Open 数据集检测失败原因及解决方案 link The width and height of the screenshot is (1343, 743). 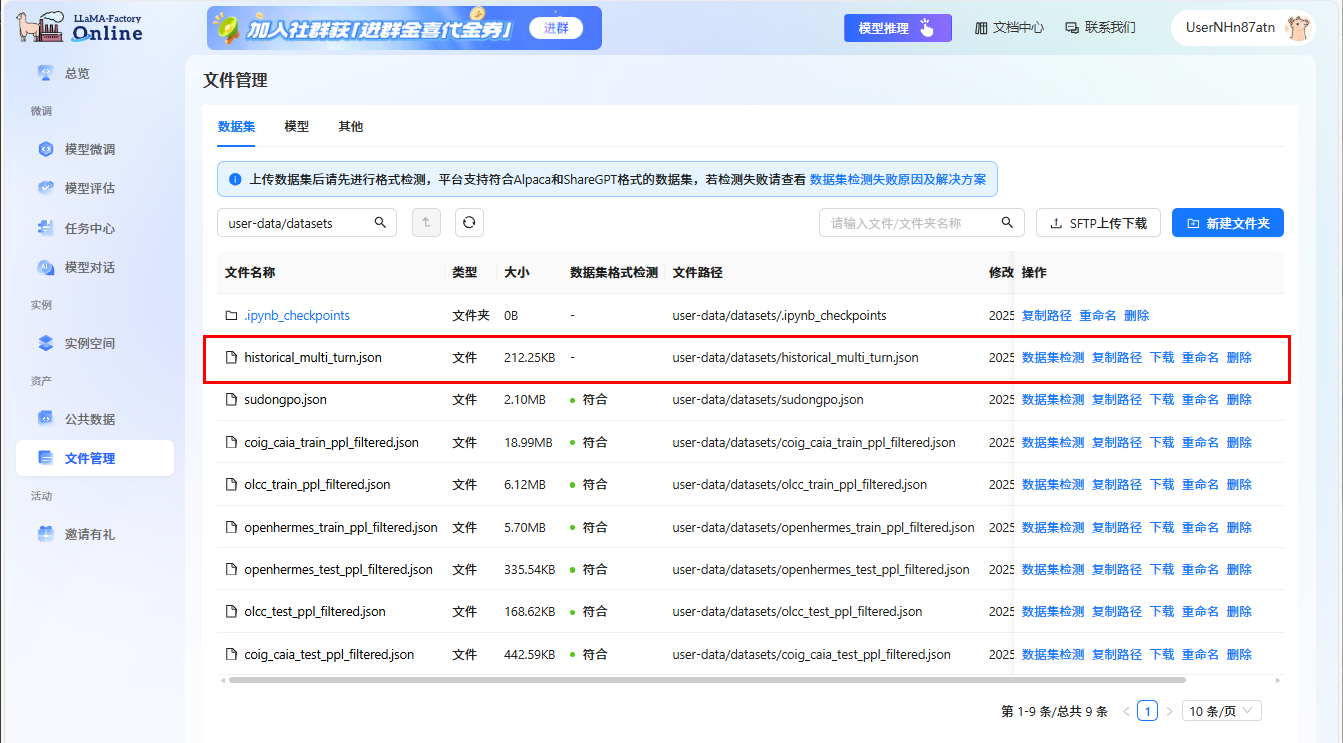[899, 179]
